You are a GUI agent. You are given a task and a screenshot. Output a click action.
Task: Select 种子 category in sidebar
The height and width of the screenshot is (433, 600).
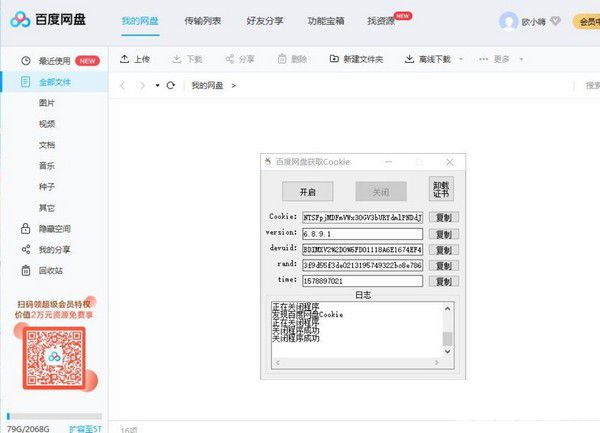[x=47, y=187]
